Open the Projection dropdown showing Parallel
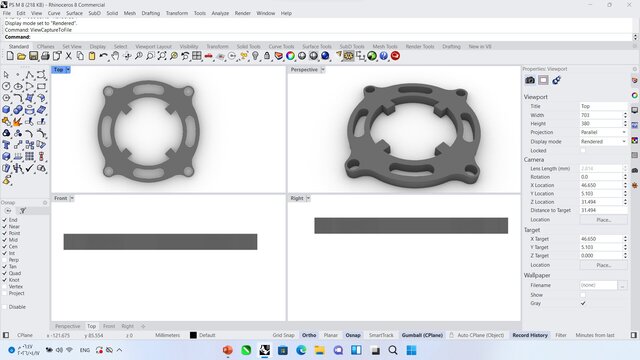640x360 pixels. tap(603, 132)
